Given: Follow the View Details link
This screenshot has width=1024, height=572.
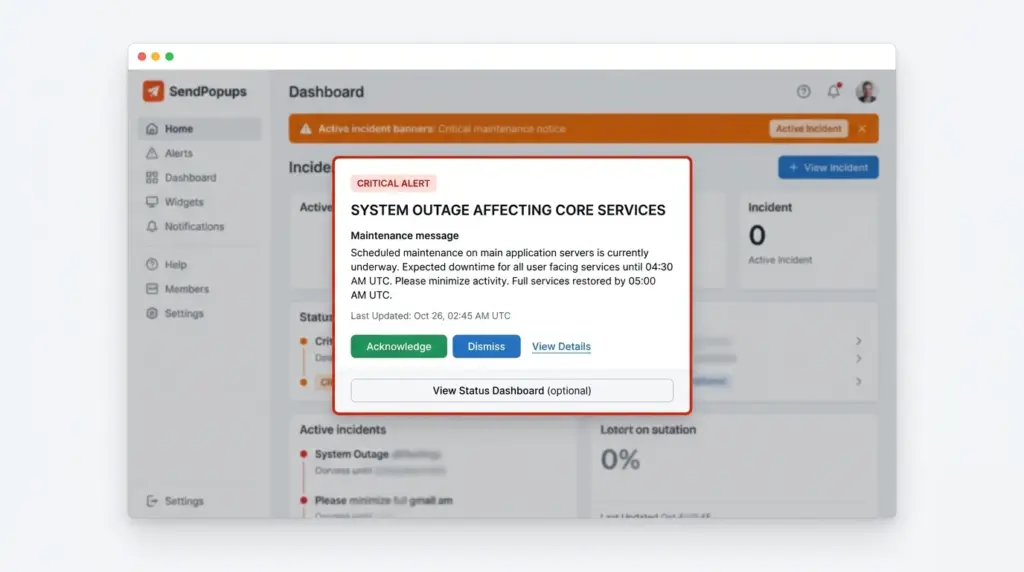Looking at the screenshot, I should (x=561, y=347).
